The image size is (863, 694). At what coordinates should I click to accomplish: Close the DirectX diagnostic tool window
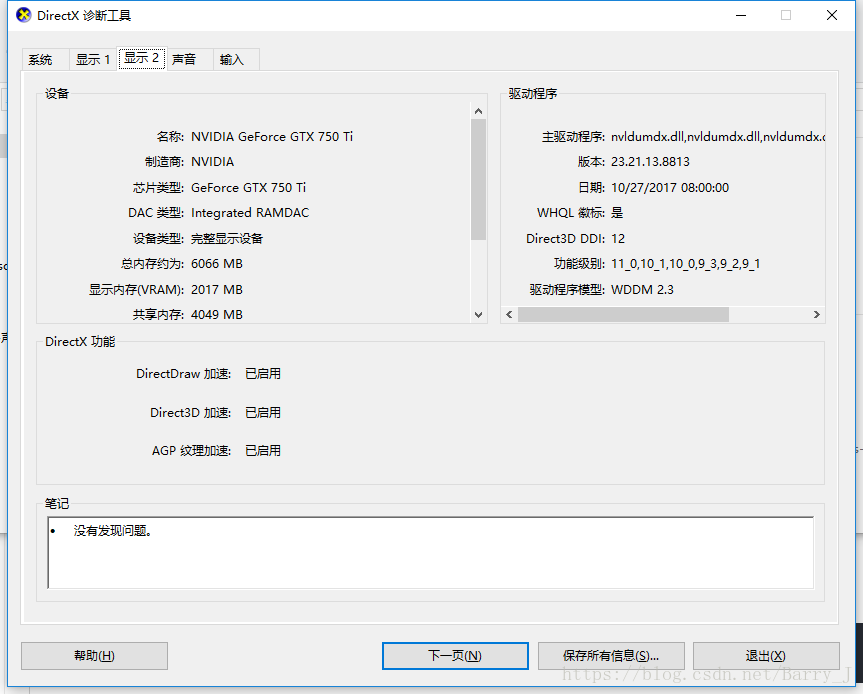coord(832,15)
